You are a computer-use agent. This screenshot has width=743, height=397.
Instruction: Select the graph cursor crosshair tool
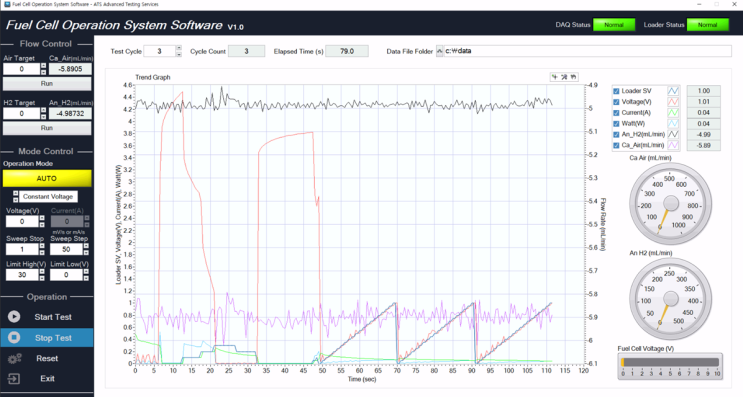pyautogui.click(x=554, y=77)
